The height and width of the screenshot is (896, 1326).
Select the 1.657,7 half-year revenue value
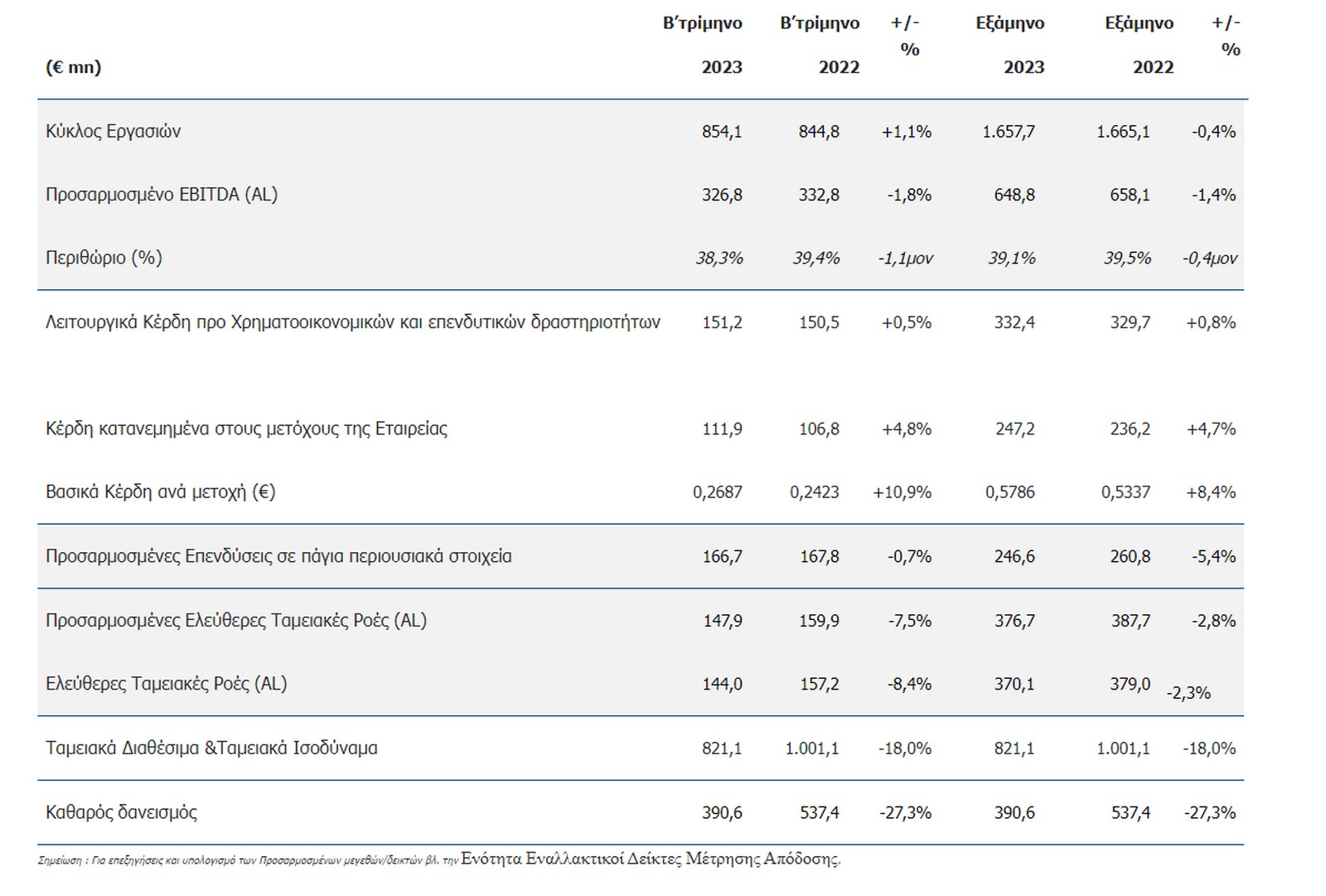tap(1009, 131)
